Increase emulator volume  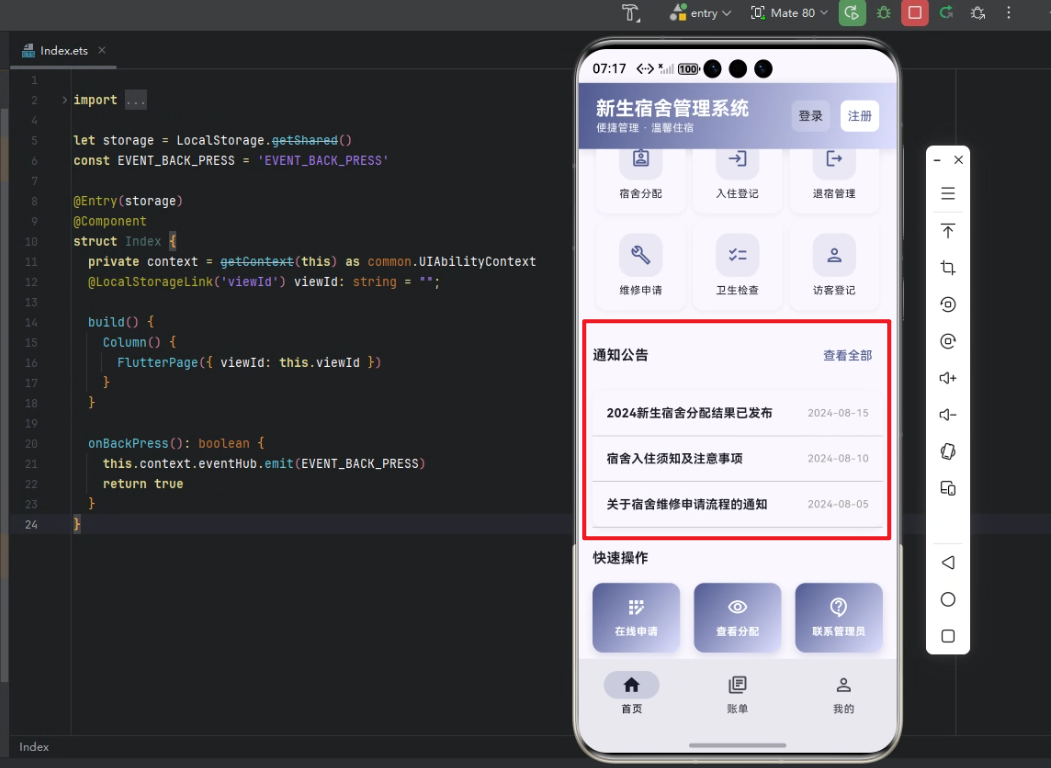point(948,378)
